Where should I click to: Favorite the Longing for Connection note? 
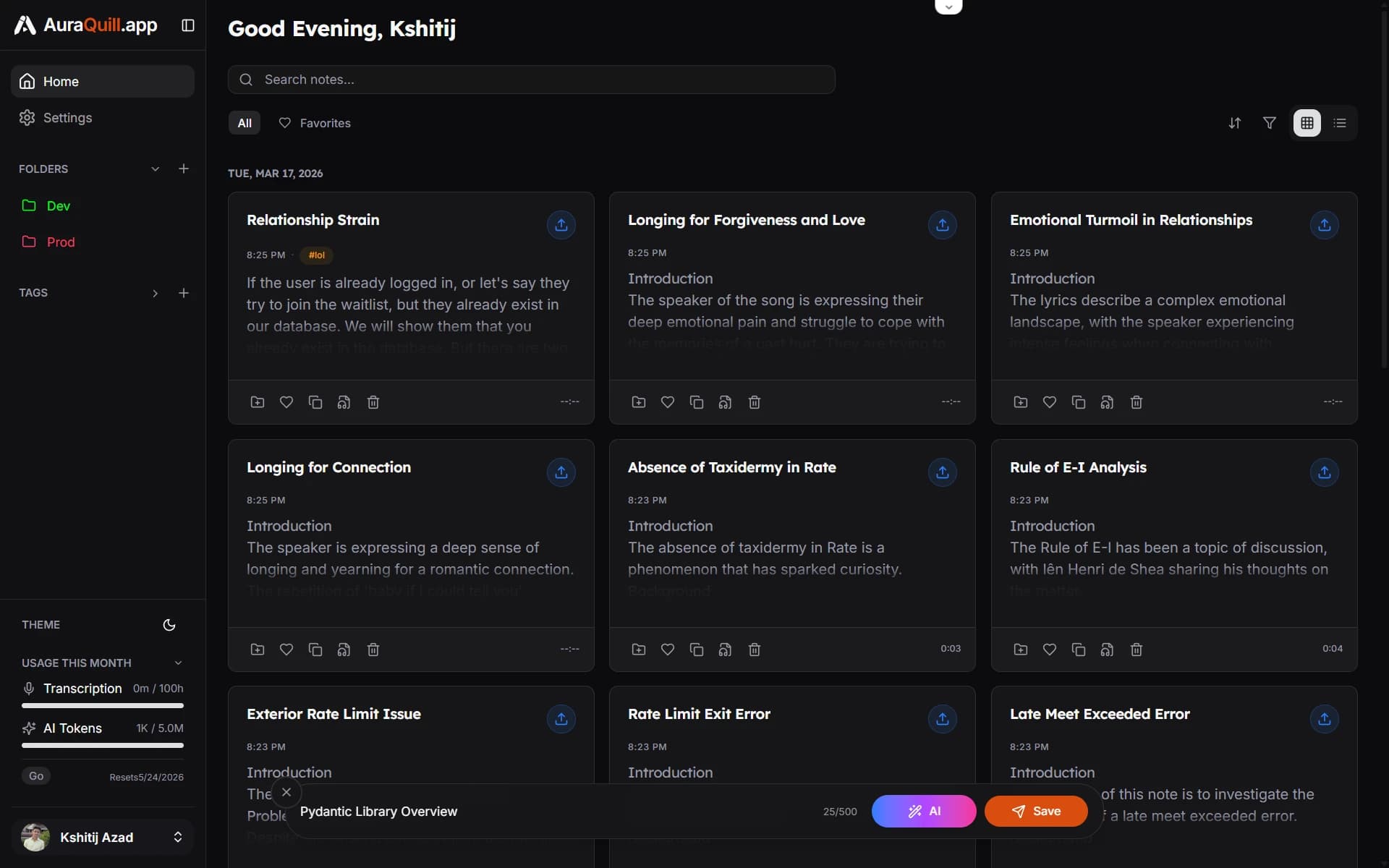tap(286, 650)
